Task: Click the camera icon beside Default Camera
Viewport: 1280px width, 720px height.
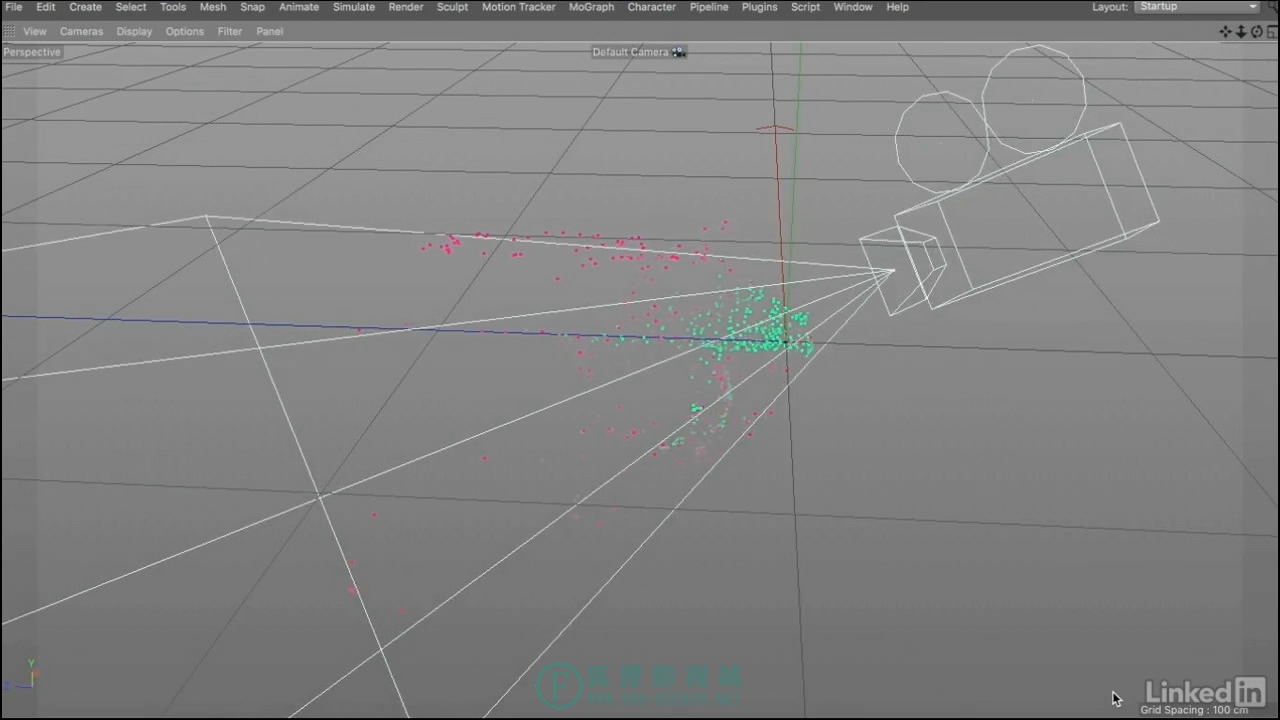Action: point(679,52)
